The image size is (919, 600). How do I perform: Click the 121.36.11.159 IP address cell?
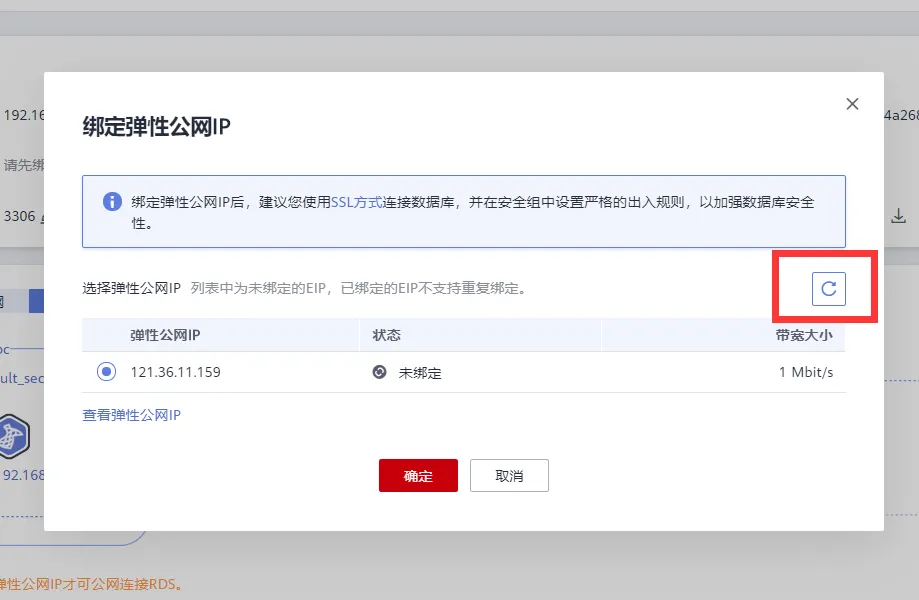tap(175, 372)
